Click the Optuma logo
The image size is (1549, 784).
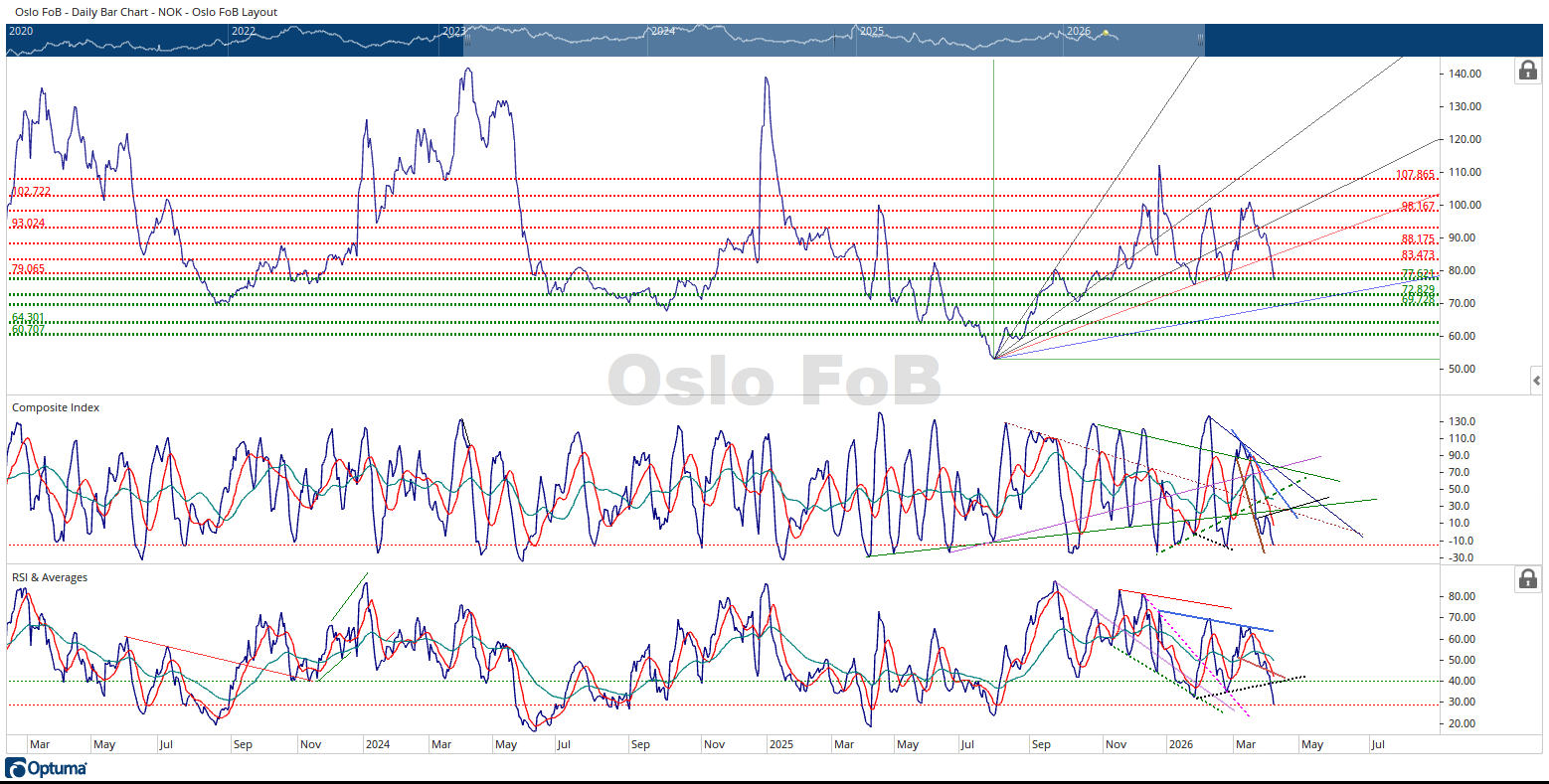[x=46, y=768]
